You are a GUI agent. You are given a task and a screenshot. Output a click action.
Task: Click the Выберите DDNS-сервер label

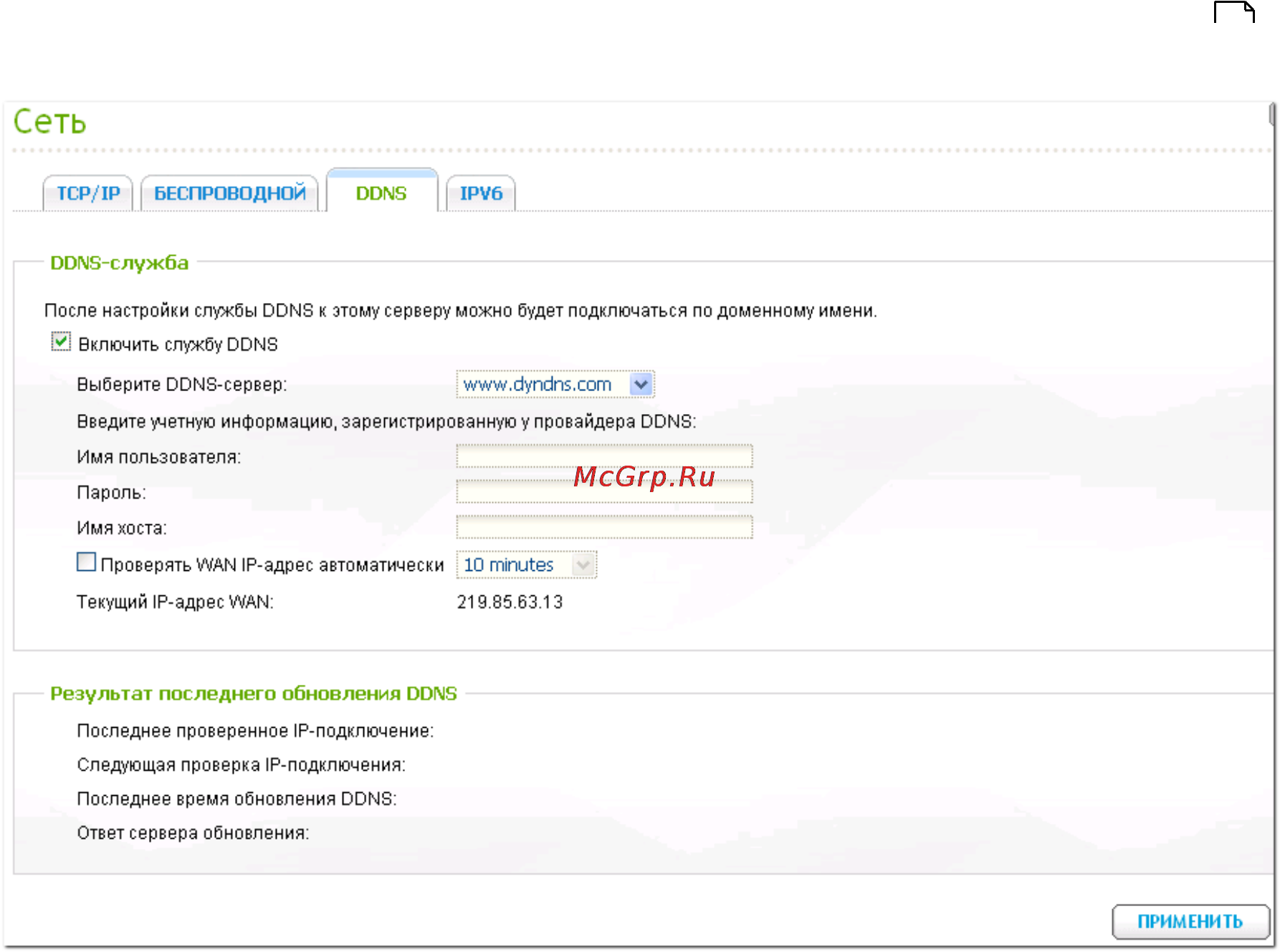coord(182,385)
